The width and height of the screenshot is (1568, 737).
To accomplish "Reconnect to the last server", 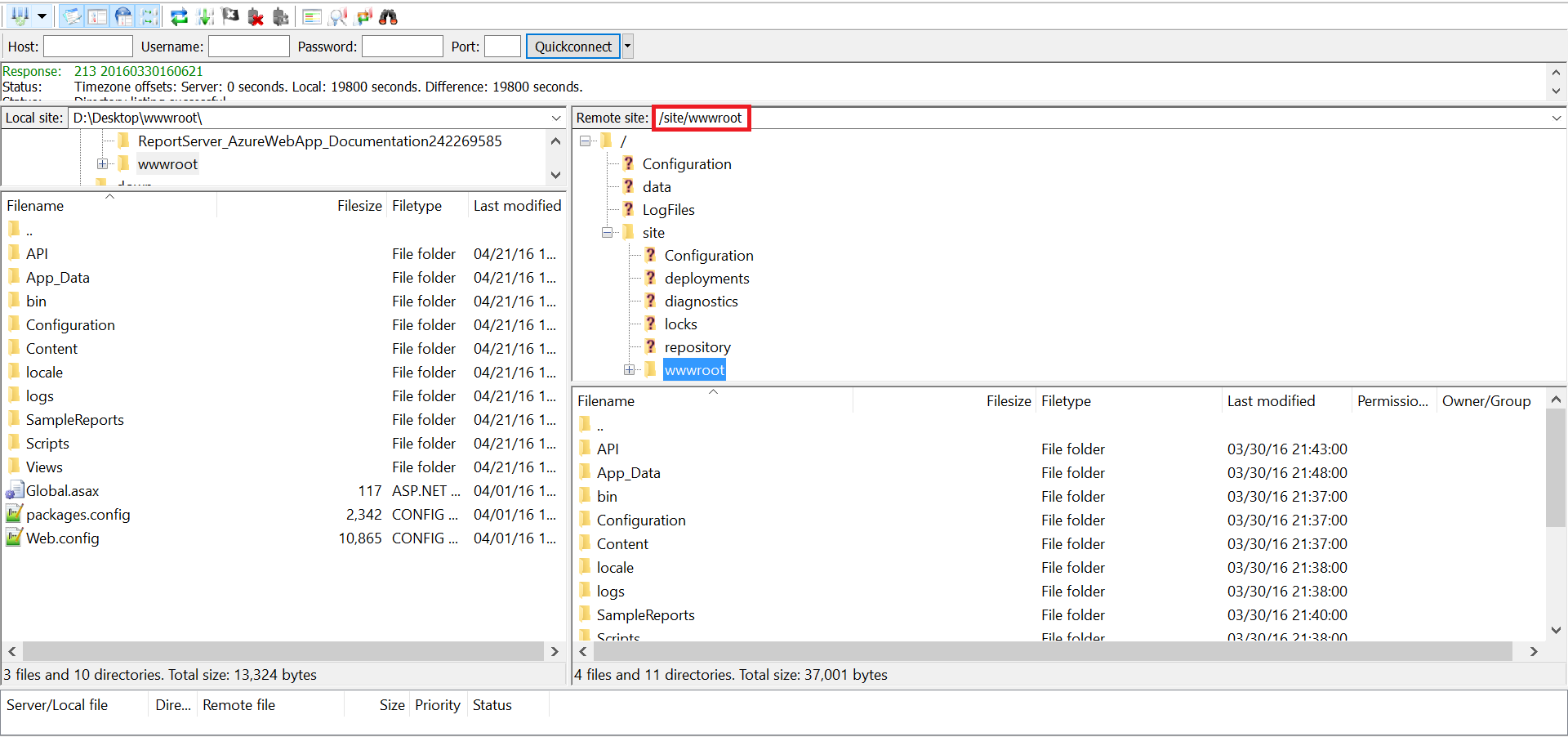I will [x=281, y=16].
